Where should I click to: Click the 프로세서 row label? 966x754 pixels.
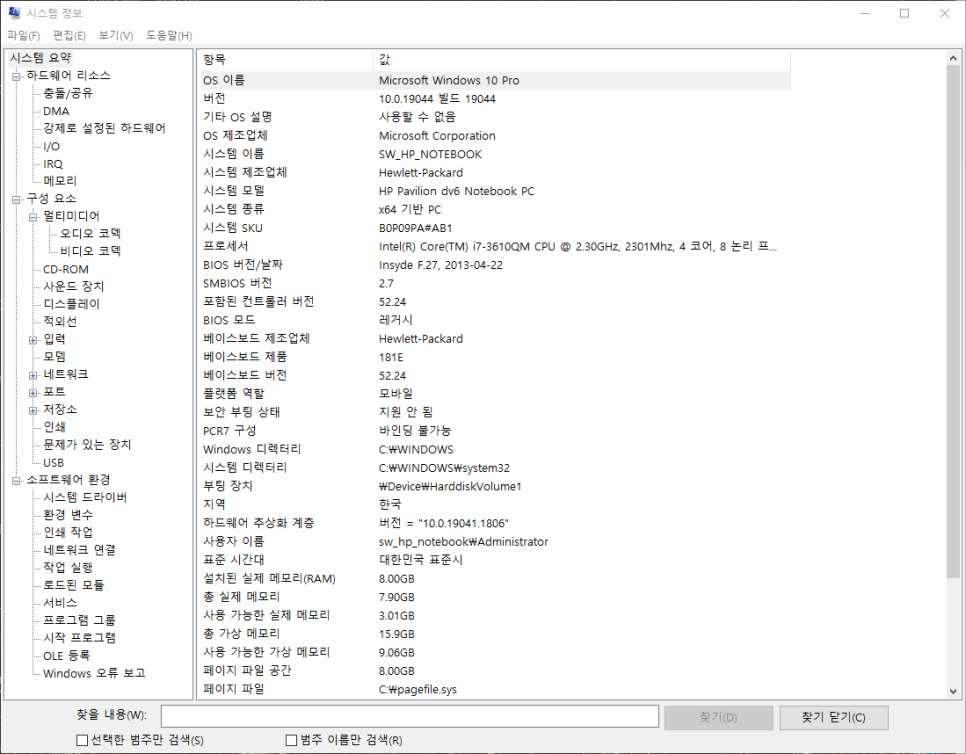coord(225,246)
